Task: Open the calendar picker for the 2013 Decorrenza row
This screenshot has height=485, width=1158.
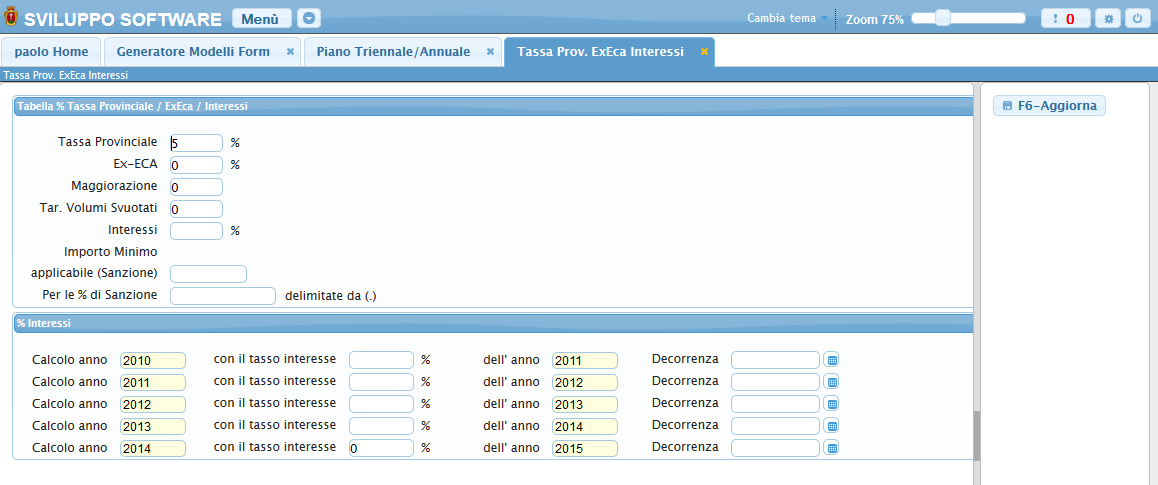Action: 832,426
